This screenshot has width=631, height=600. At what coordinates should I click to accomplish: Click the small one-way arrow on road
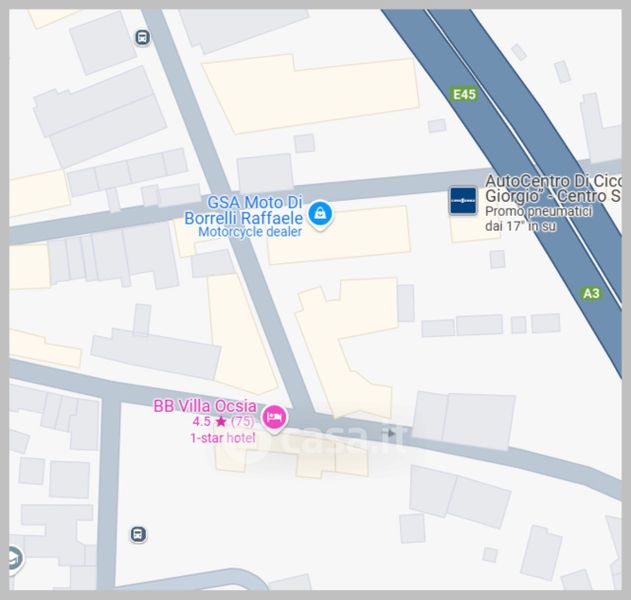point(391,433)
